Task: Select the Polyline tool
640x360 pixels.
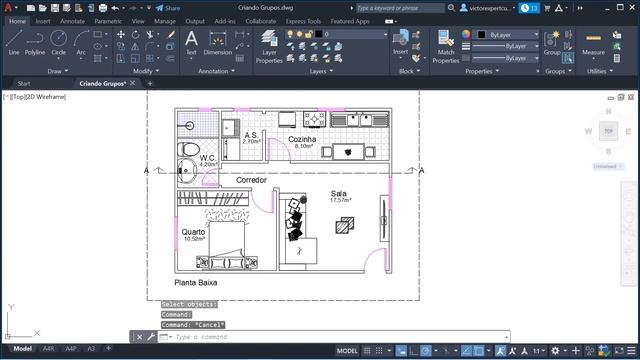Action: pyautogui.click(x=35, y=42)
